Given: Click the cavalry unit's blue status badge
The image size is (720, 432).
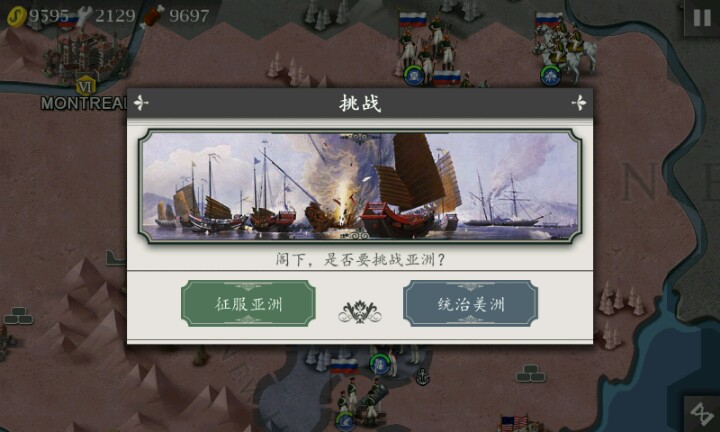Looking at the screenshot, I should tap(550, 76).
